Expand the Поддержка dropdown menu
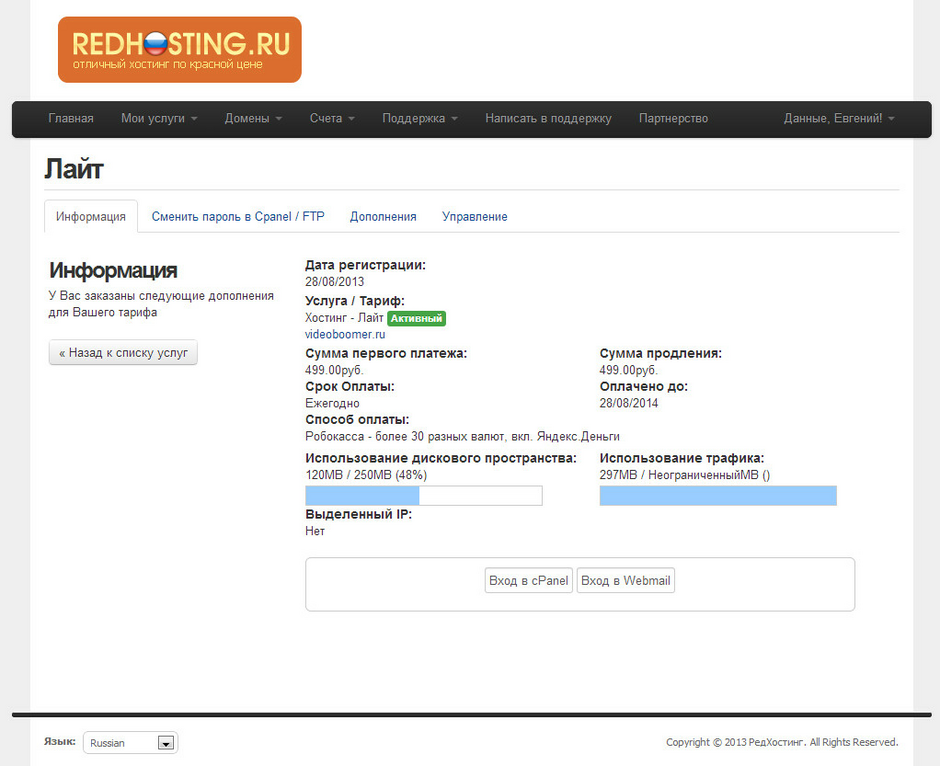This screenshot has height=766, width=940. pyautogui.click(x=420, y=119)
